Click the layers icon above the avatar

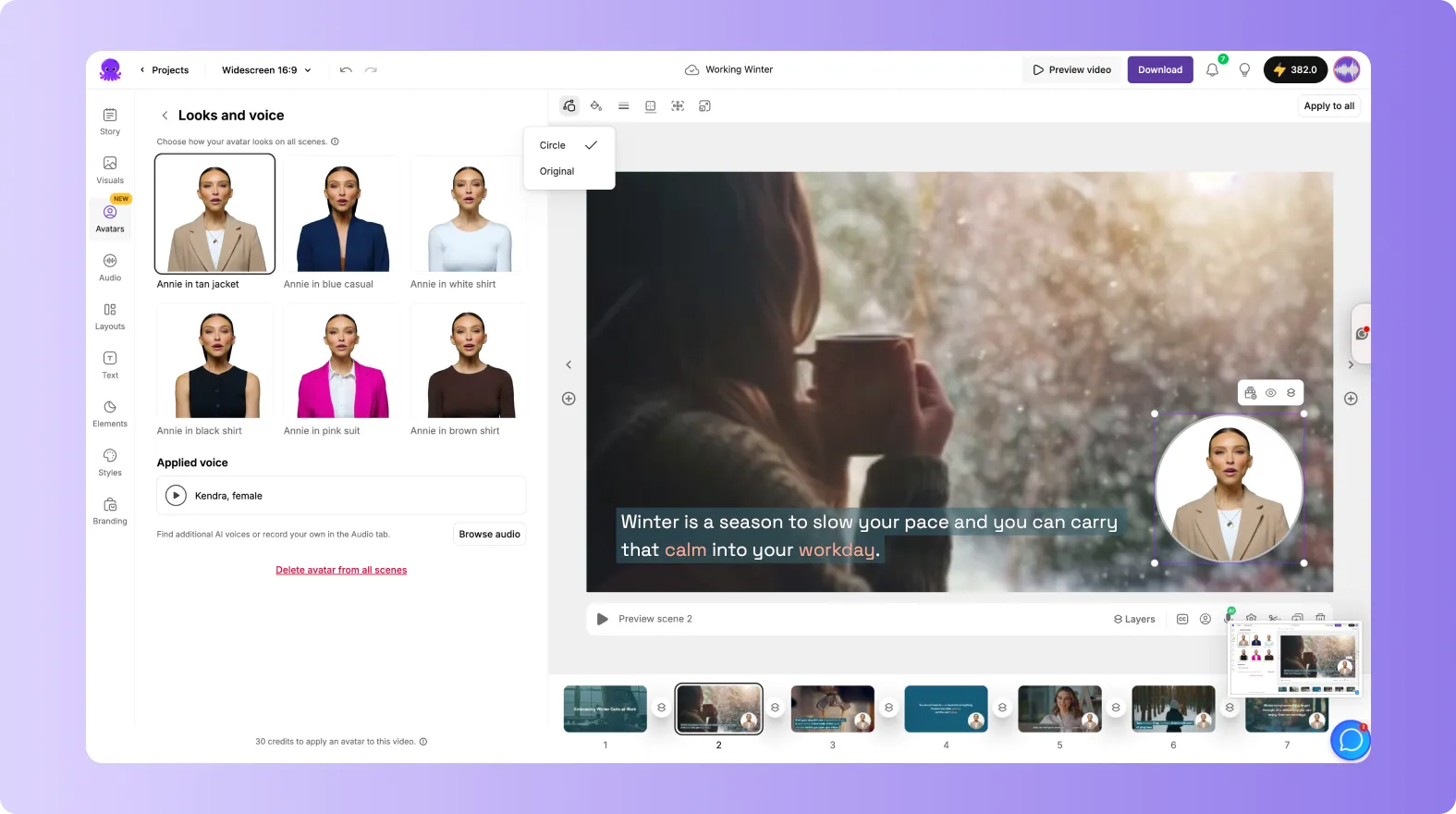(1291, 392)
